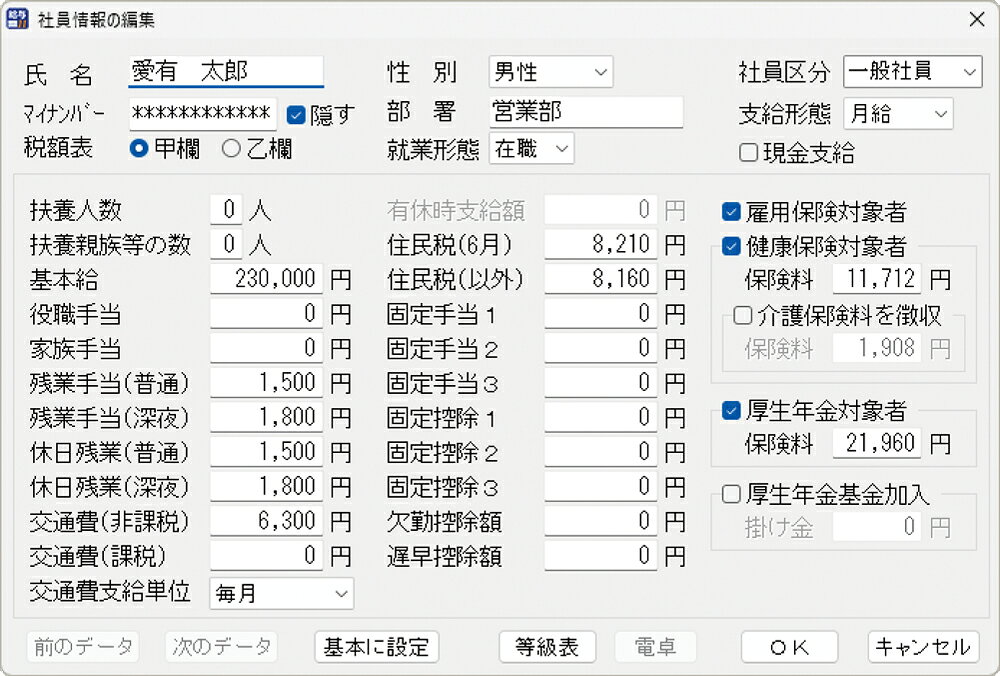Open the 性別 dropdown
This screenshot has height=676, width=1000.
click(550, 72)
